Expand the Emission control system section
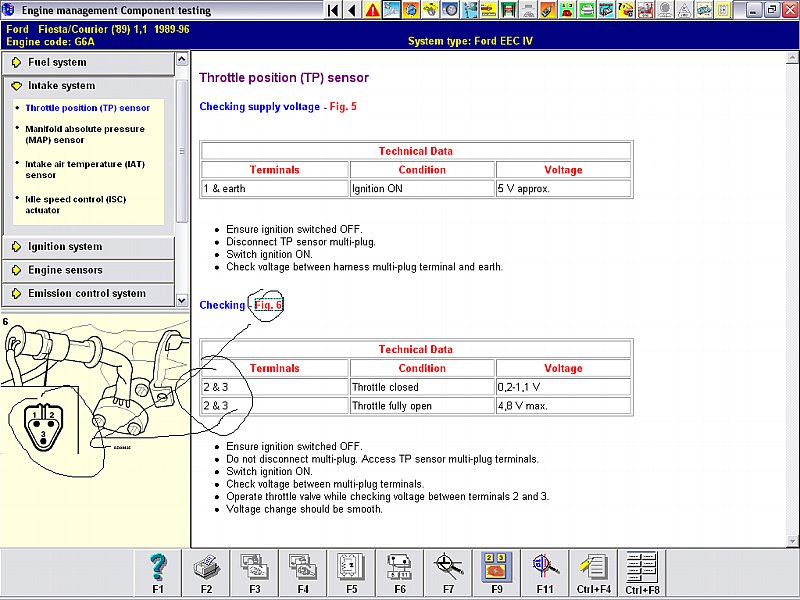 click(87, 294)
